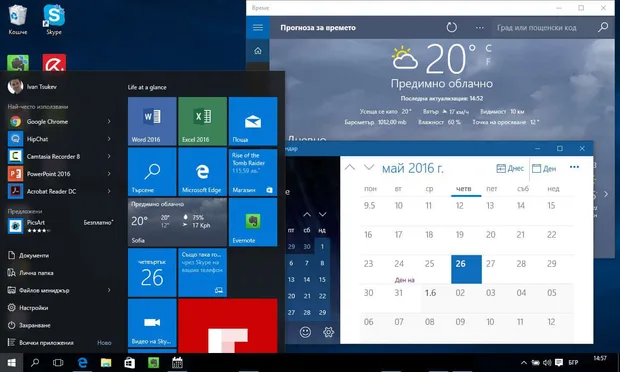Expand Camtasia Recorder 8 jump list arrow
This screenshot has width=620, height=372.
(x=109, y=156)
